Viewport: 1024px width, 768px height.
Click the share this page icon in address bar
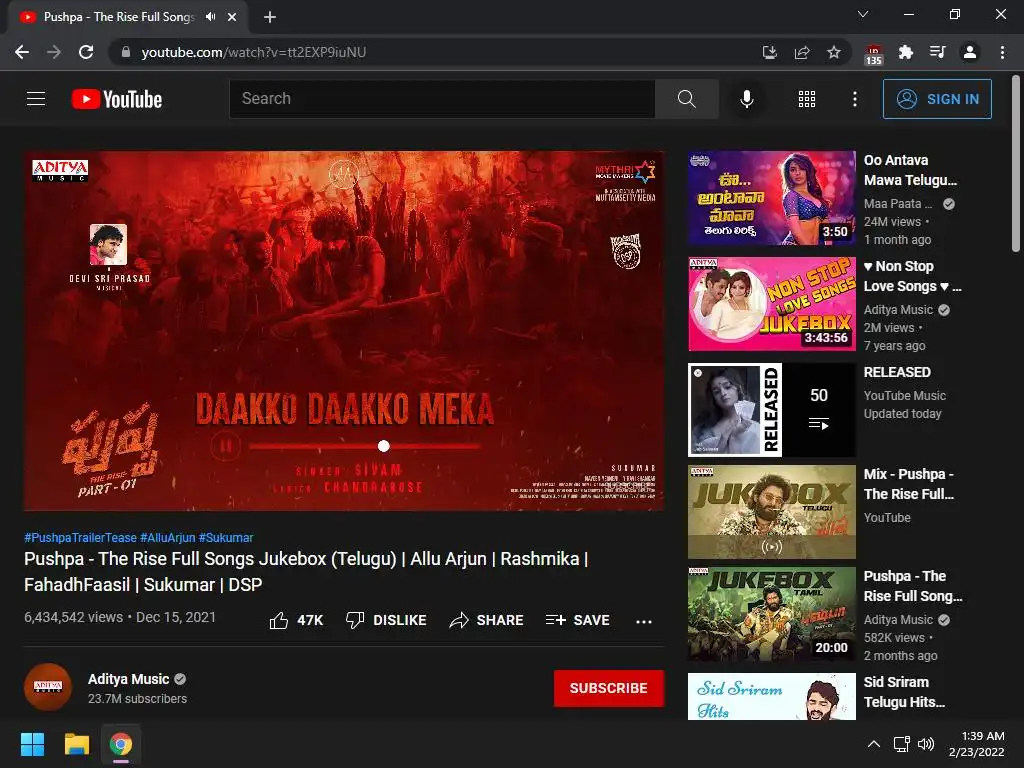click(x=802, y=52)
